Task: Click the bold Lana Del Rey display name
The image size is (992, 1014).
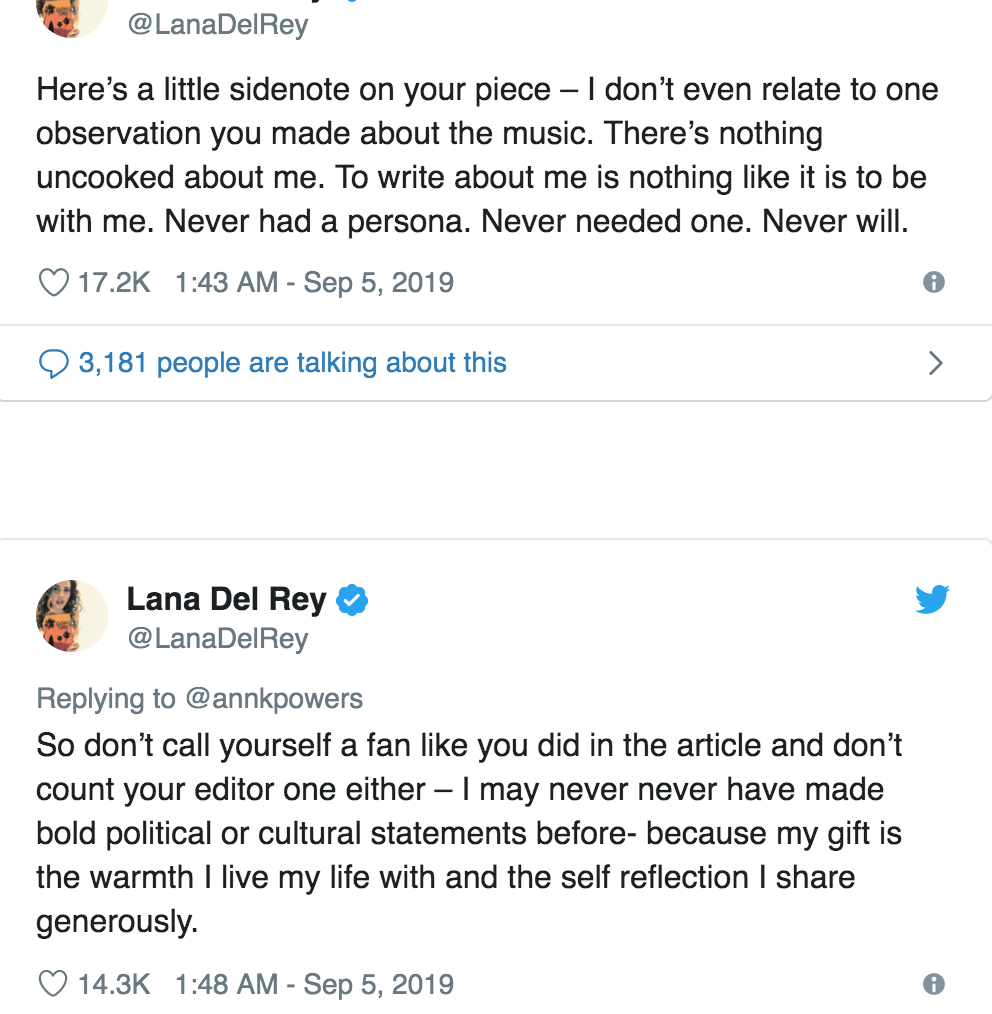Action: coord(226,599)
